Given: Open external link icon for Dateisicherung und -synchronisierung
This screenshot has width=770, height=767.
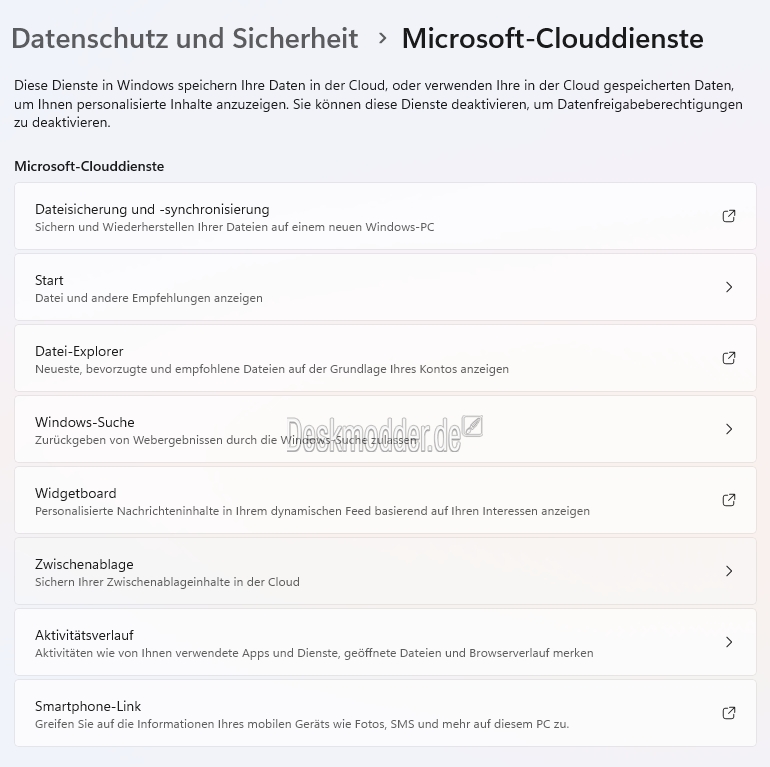Looking at the screenshot, I should pos(729,216).
